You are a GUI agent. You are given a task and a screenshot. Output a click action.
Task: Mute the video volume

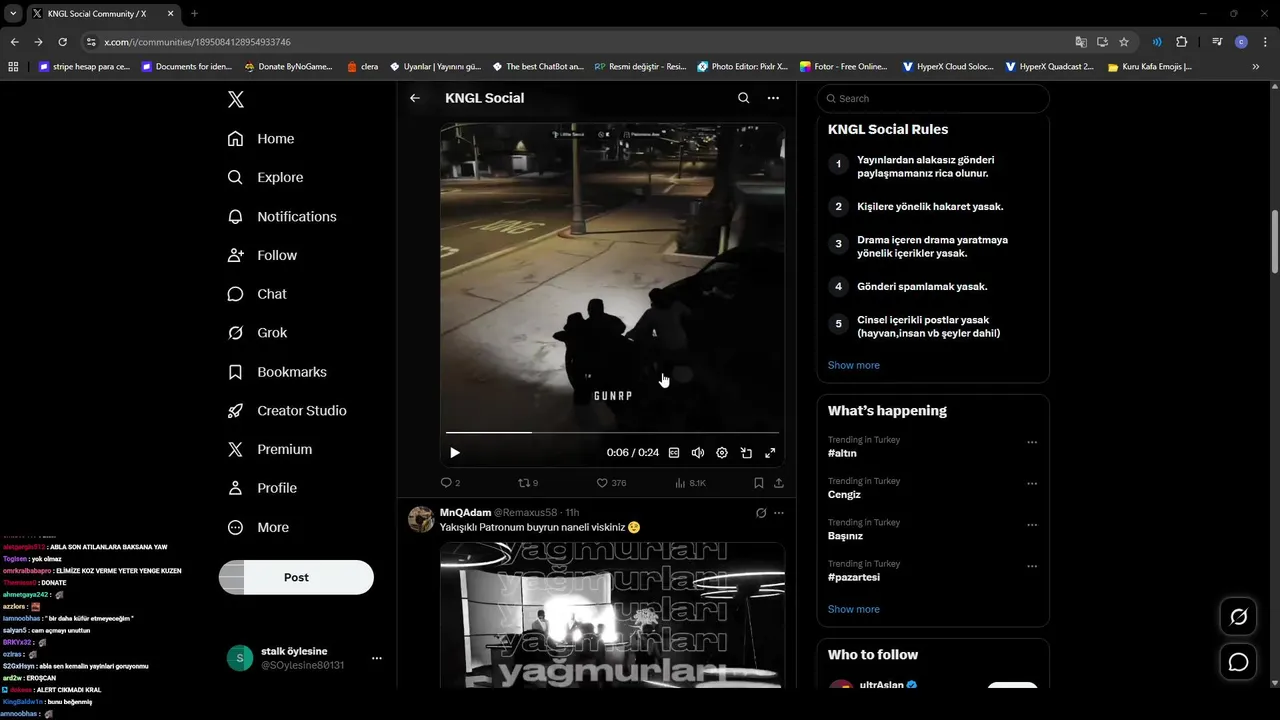(x=698, y=453)
